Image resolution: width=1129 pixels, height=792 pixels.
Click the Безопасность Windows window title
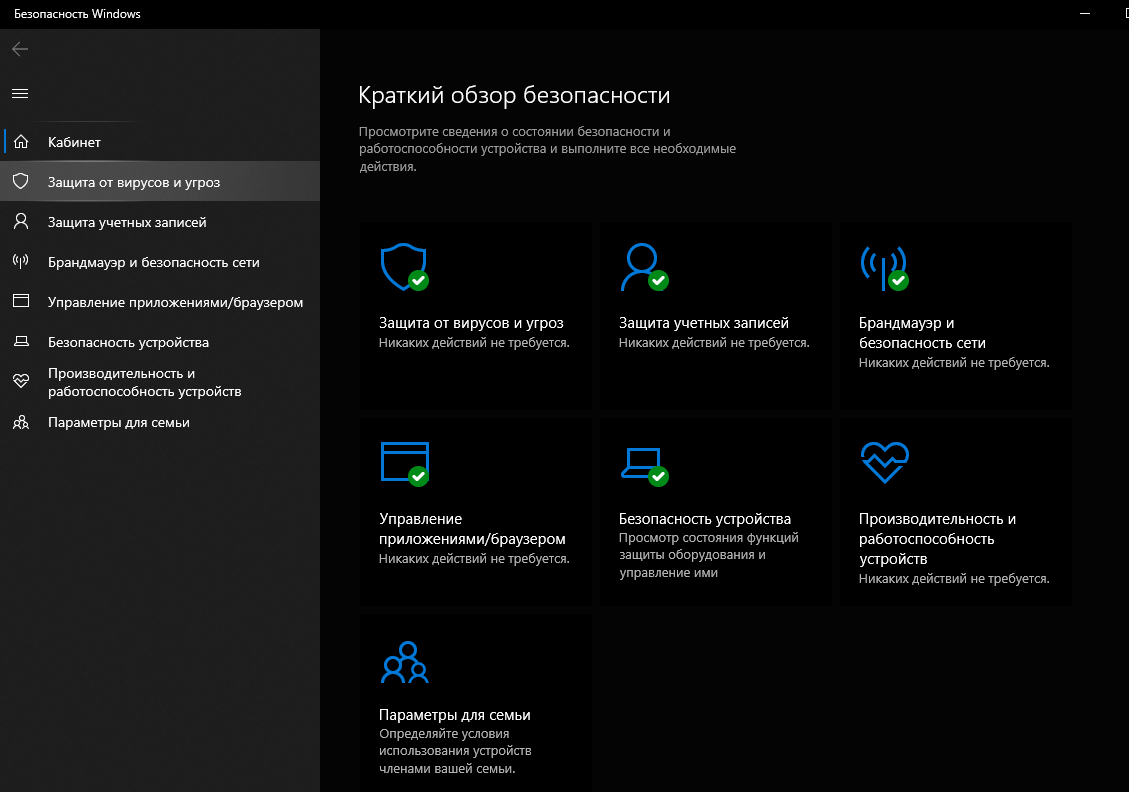point(77,14)
